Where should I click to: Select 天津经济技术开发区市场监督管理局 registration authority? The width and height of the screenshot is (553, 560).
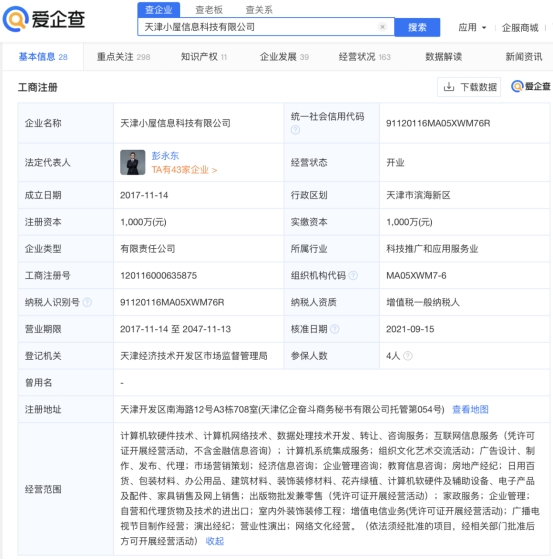(x=194, y=356)
